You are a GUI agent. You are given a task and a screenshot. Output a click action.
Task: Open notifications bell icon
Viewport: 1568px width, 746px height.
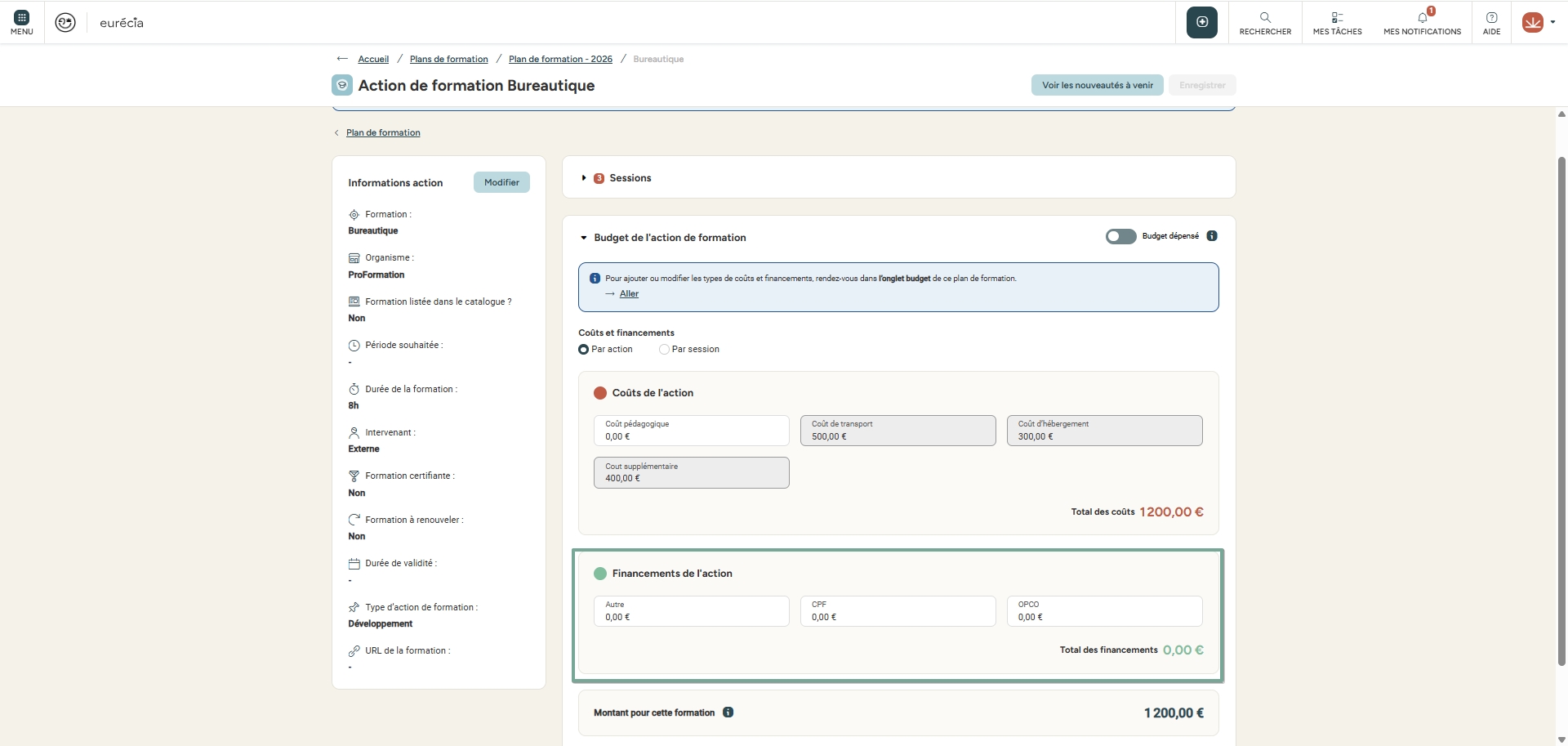pyautogui.click(x=1423, y=18)
